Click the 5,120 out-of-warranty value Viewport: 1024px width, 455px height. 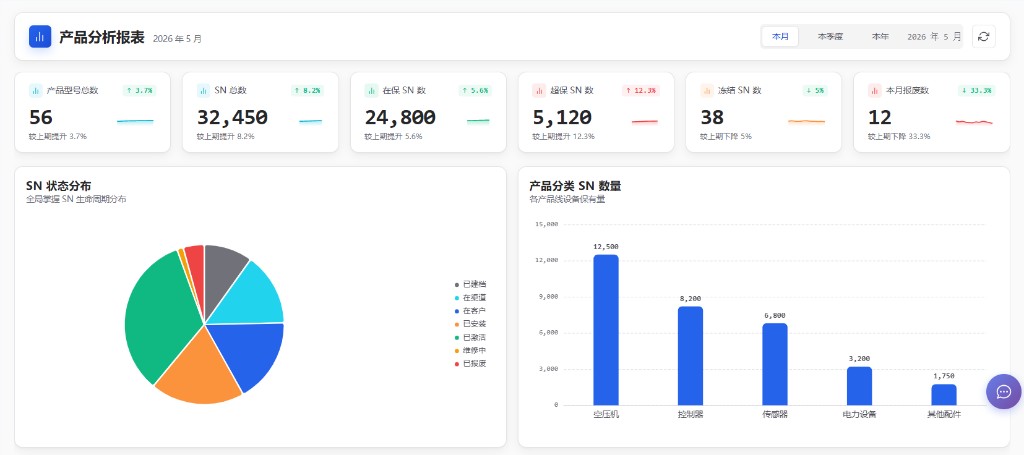(562, 118)
